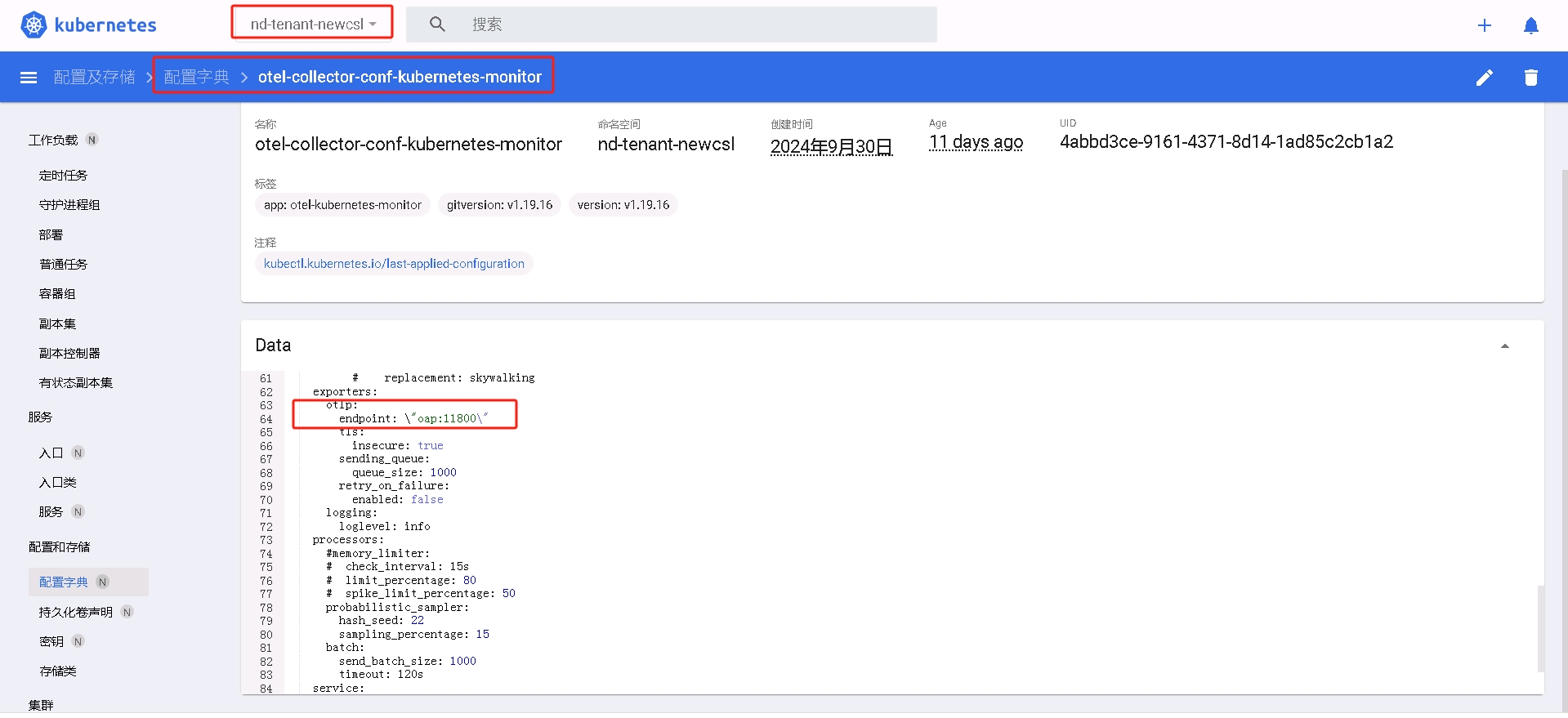Open 容器组 in the sidebar
This screenshot has height=718, width=1568.
57,294
